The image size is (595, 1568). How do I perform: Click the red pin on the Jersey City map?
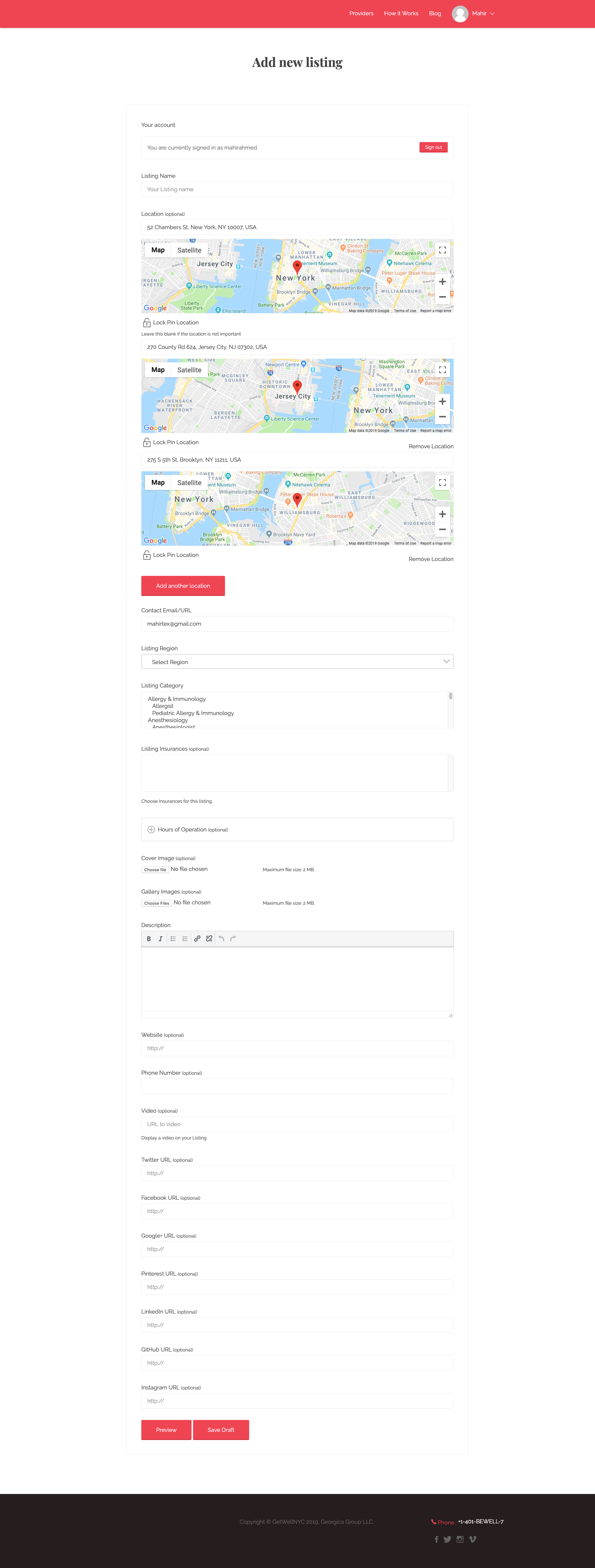(297, 387)
